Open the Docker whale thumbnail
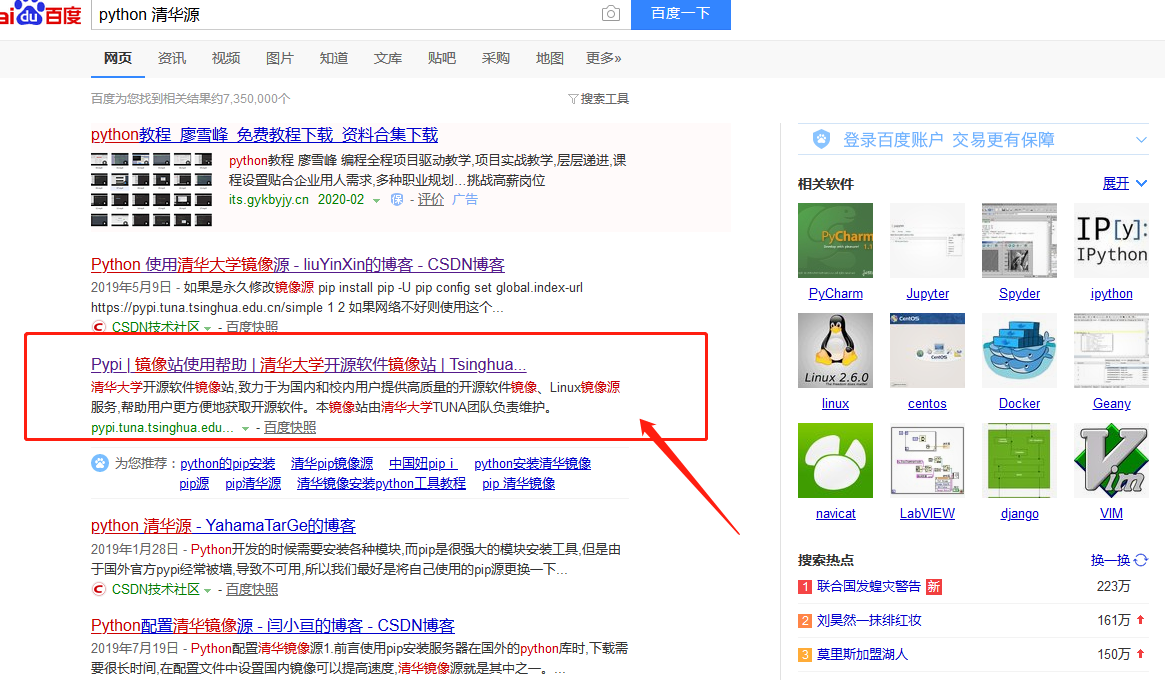Viewport: 1165px width, 680px height. (1019, 350)
